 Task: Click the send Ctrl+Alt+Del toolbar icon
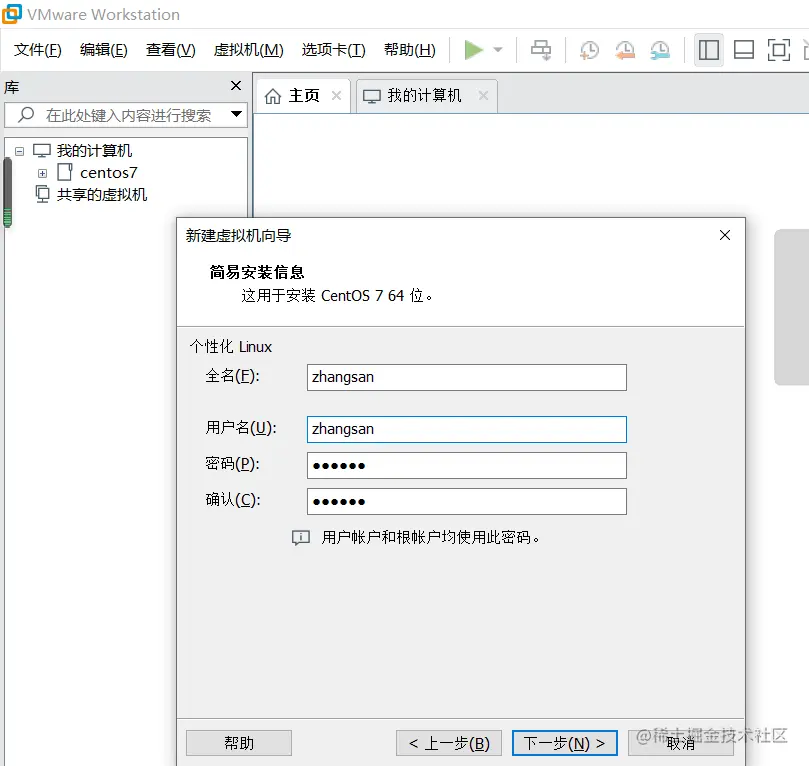pos(541,50)
